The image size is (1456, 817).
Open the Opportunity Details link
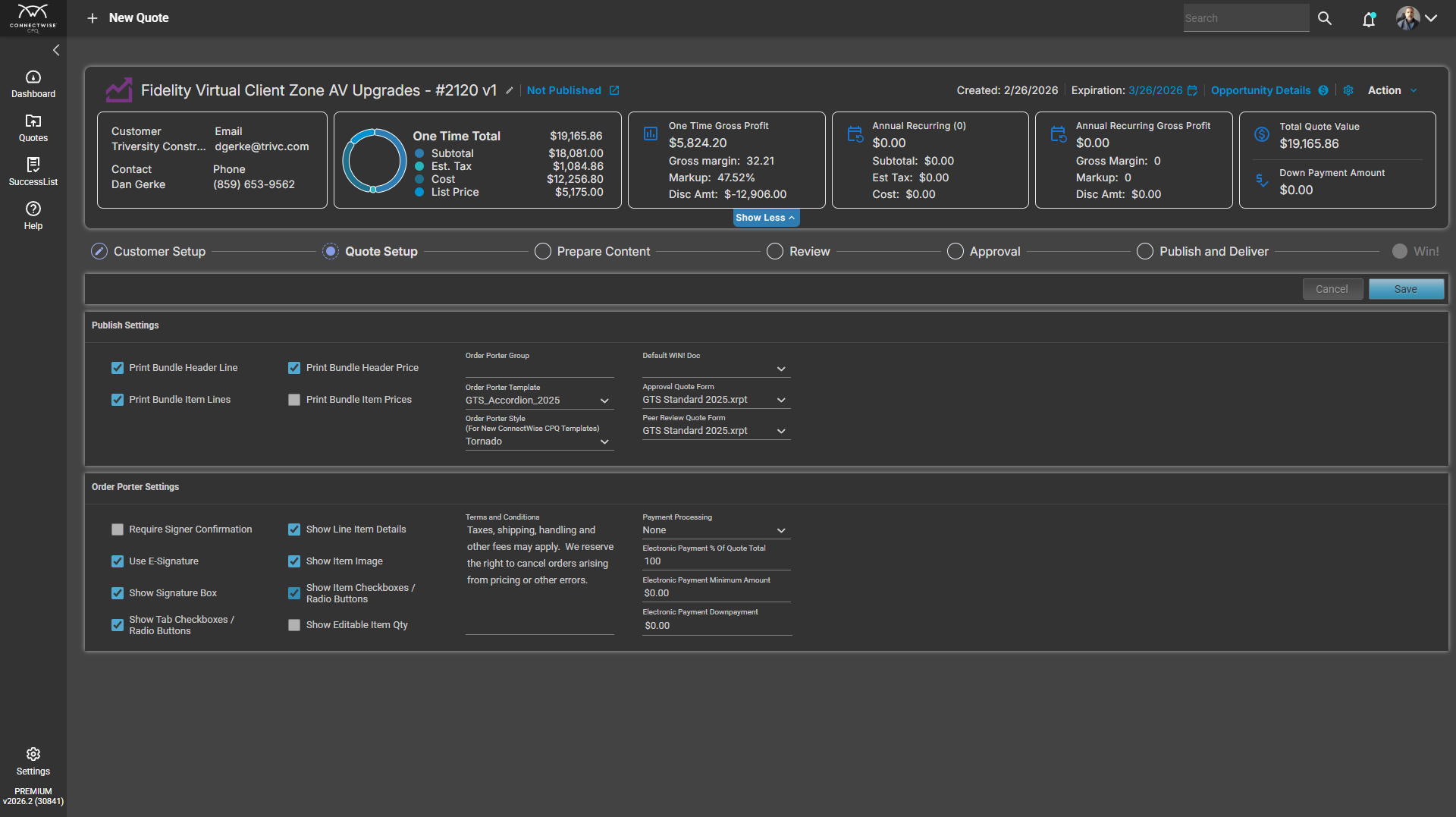click(x=1260, y=90)
